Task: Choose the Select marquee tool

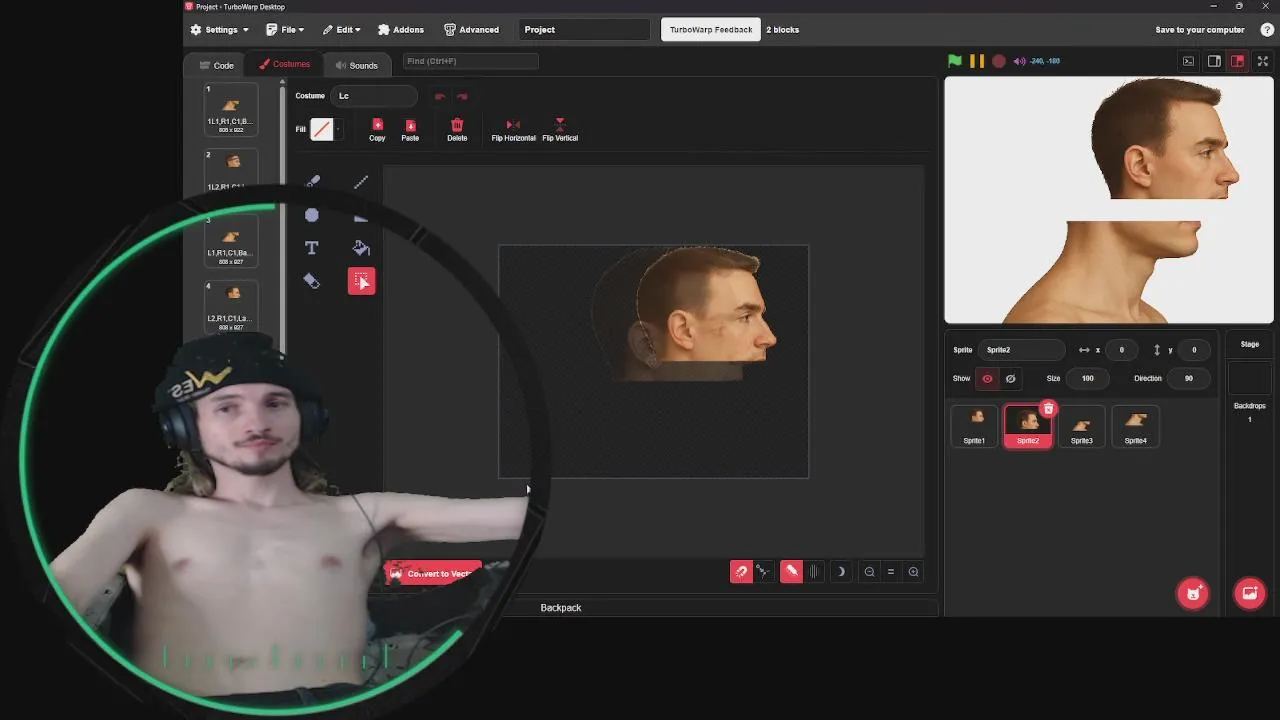Action: tap(361, 281)
